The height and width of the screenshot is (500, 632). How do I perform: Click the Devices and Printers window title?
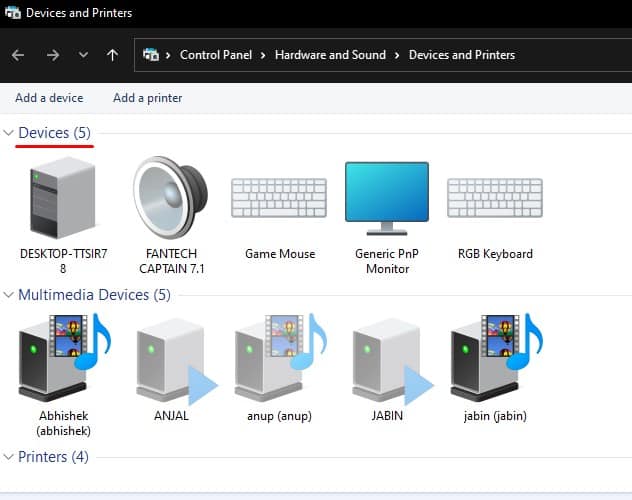(79, 13)
